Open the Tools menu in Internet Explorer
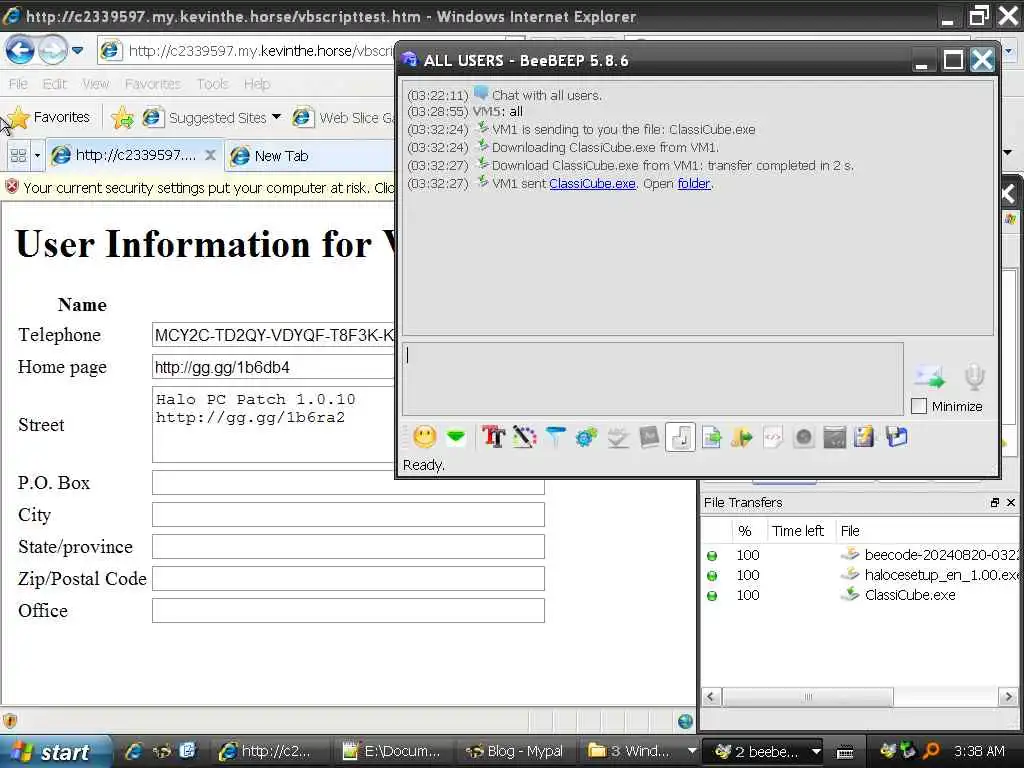The image size is (1024, 768). 212,84
